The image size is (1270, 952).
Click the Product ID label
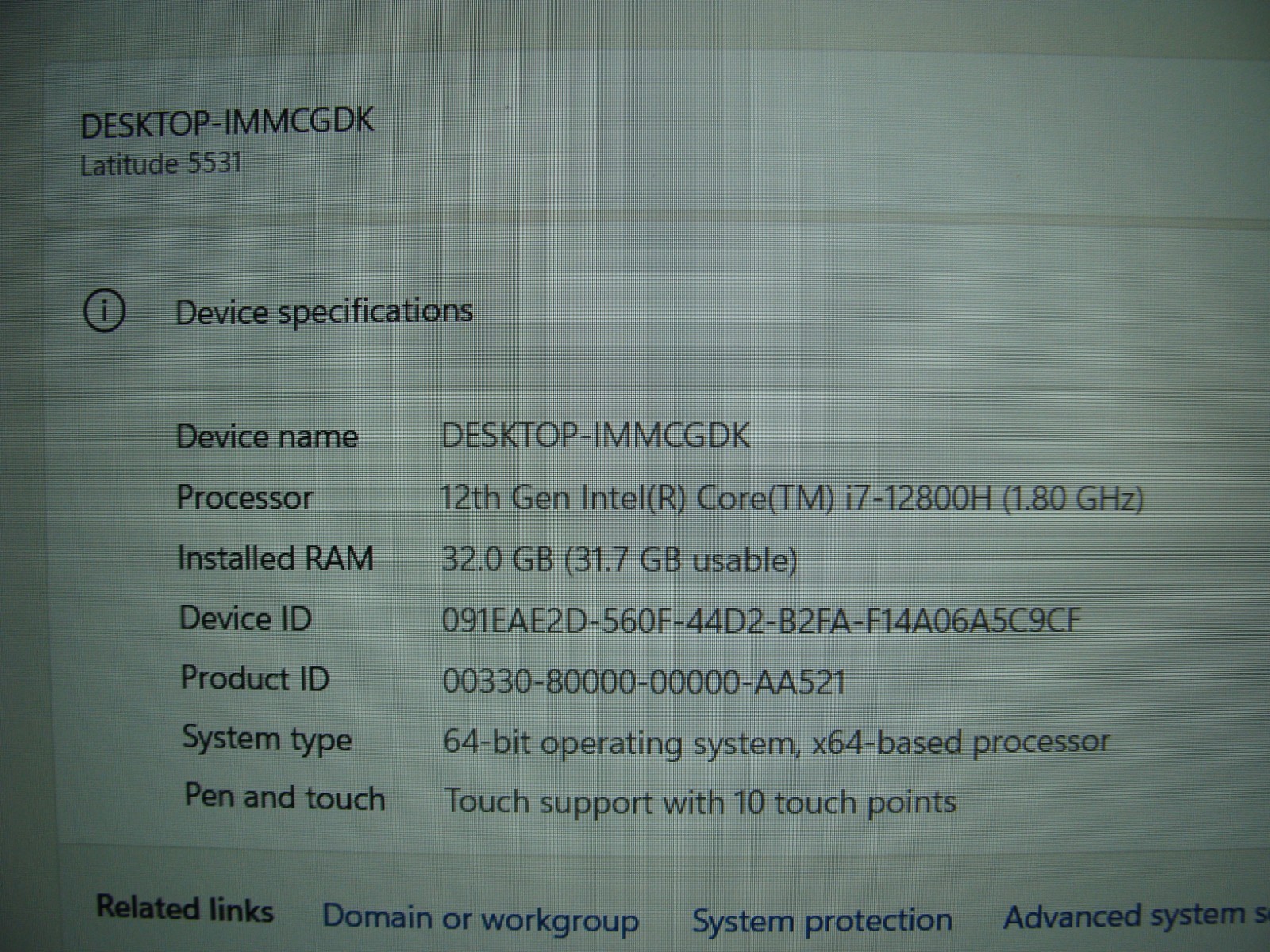click(x=255, y=678)
